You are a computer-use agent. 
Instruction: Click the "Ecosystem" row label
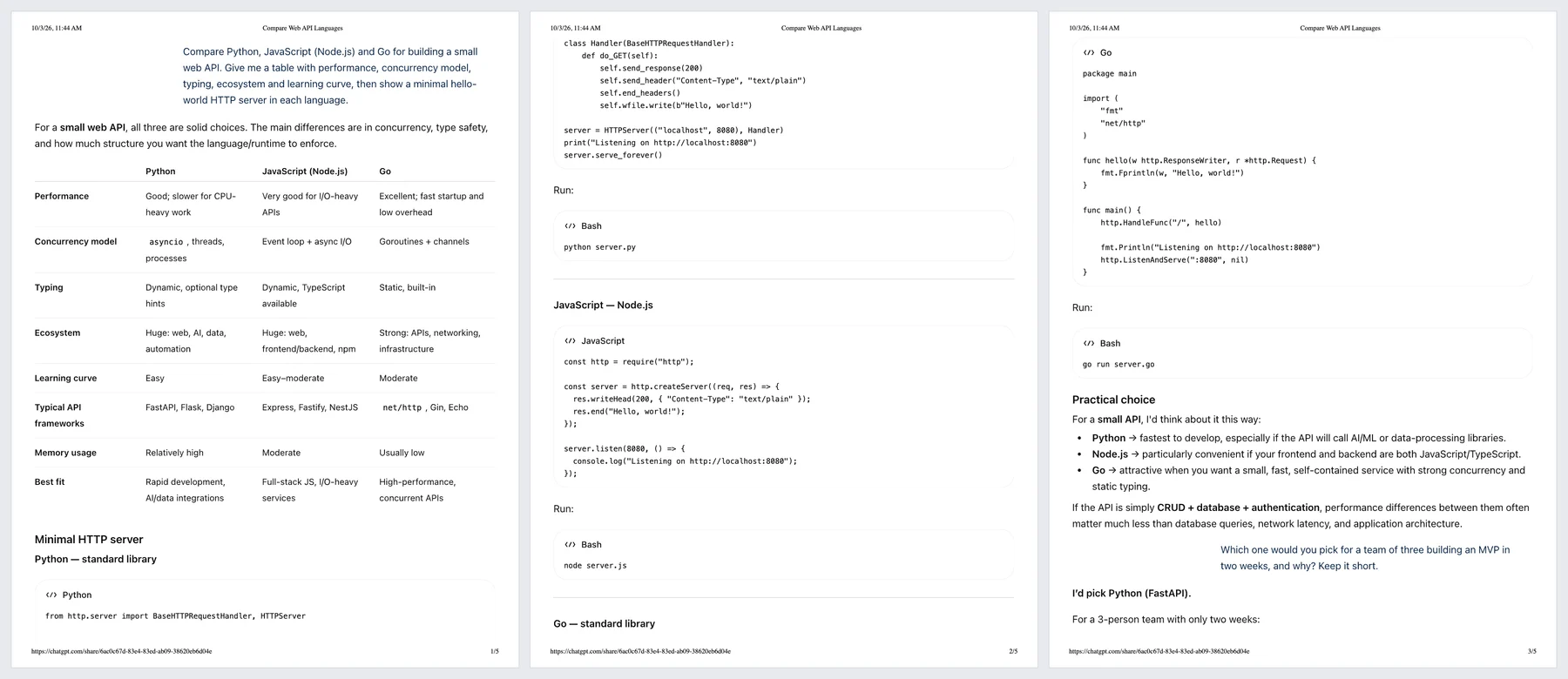point(57,333)
